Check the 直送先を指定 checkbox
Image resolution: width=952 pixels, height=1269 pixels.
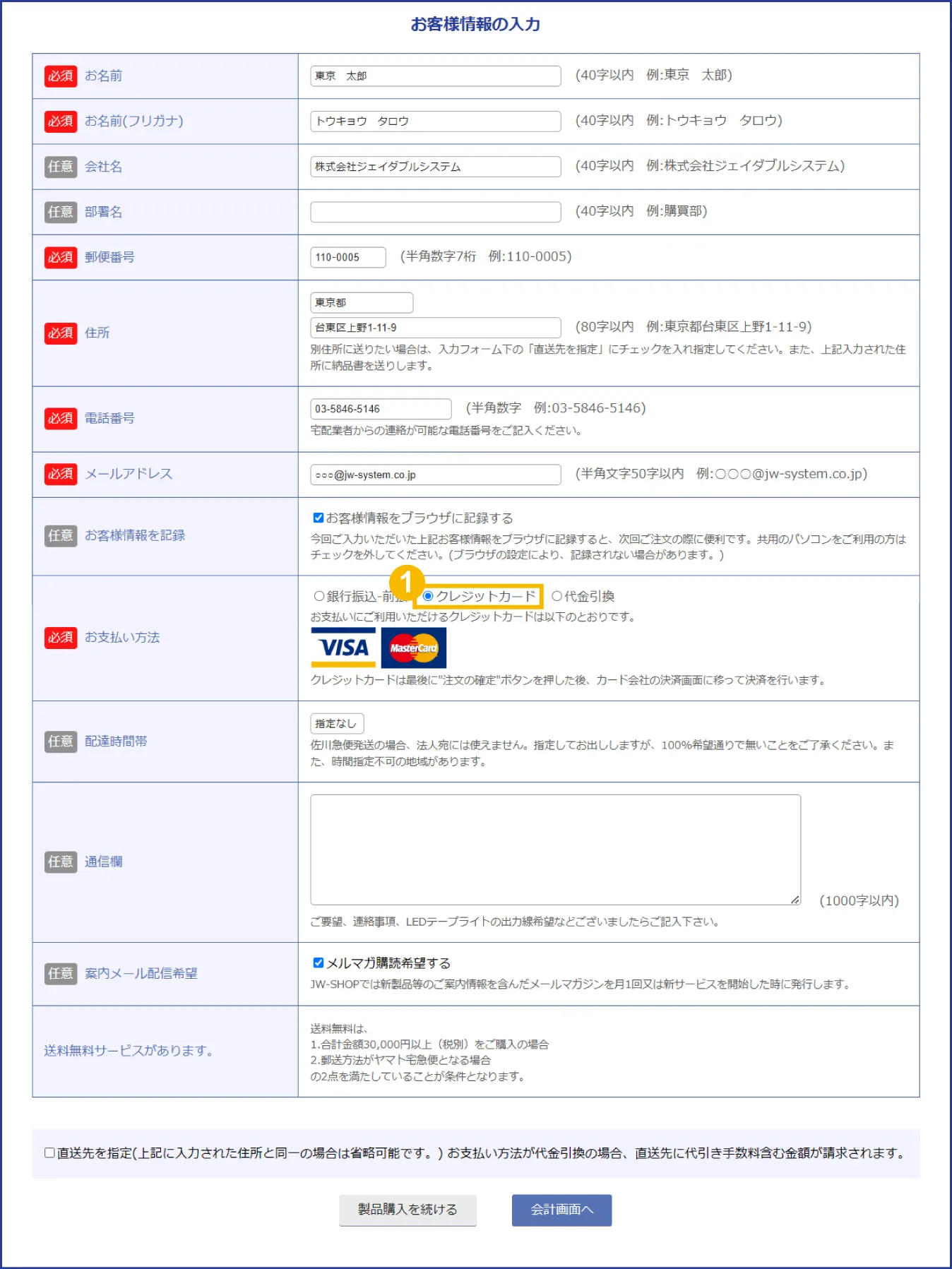(x=49, y=1152)
